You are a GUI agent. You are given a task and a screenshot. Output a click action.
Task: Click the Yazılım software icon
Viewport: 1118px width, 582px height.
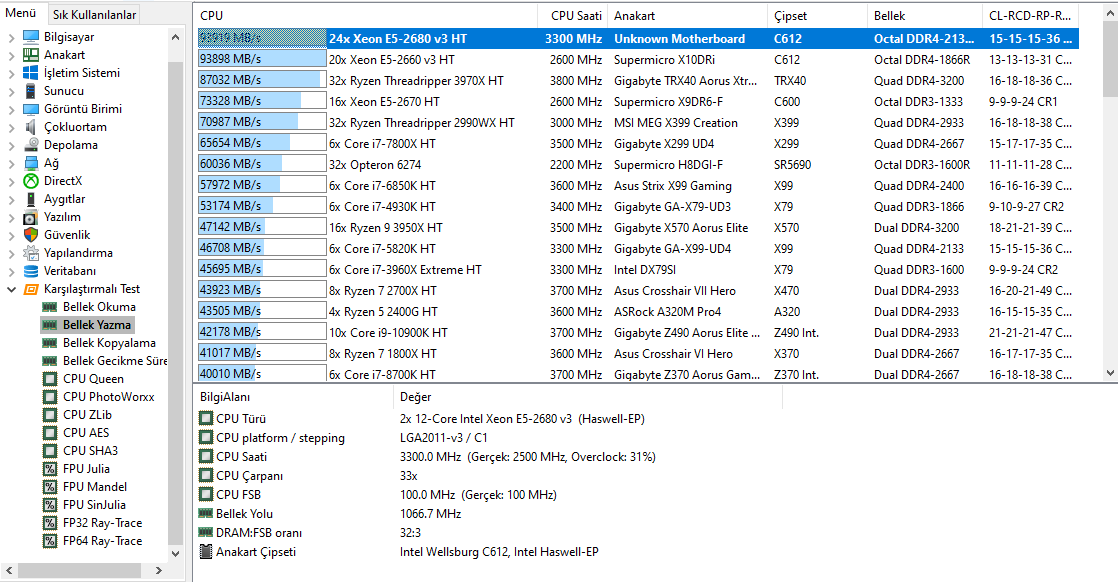31,217
